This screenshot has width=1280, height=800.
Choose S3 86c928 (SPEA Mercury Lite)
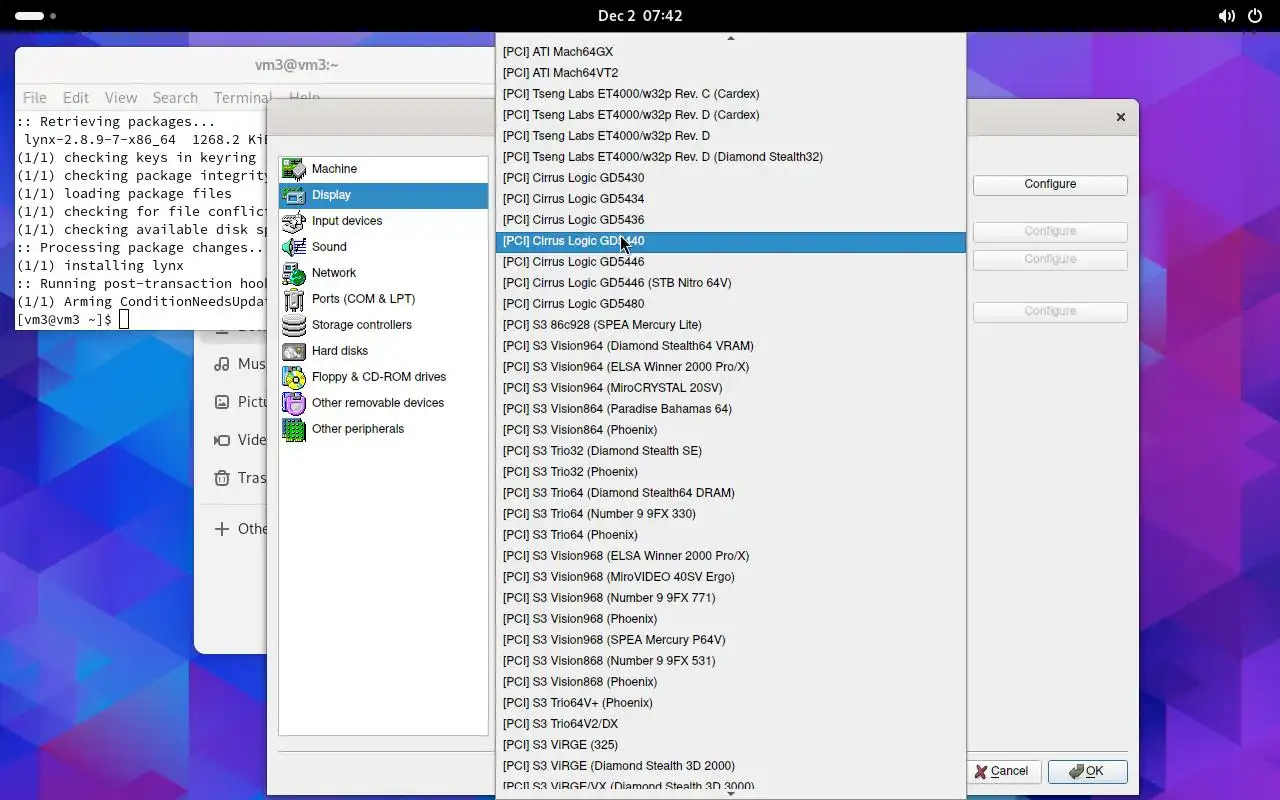click(x=731, y=325)
